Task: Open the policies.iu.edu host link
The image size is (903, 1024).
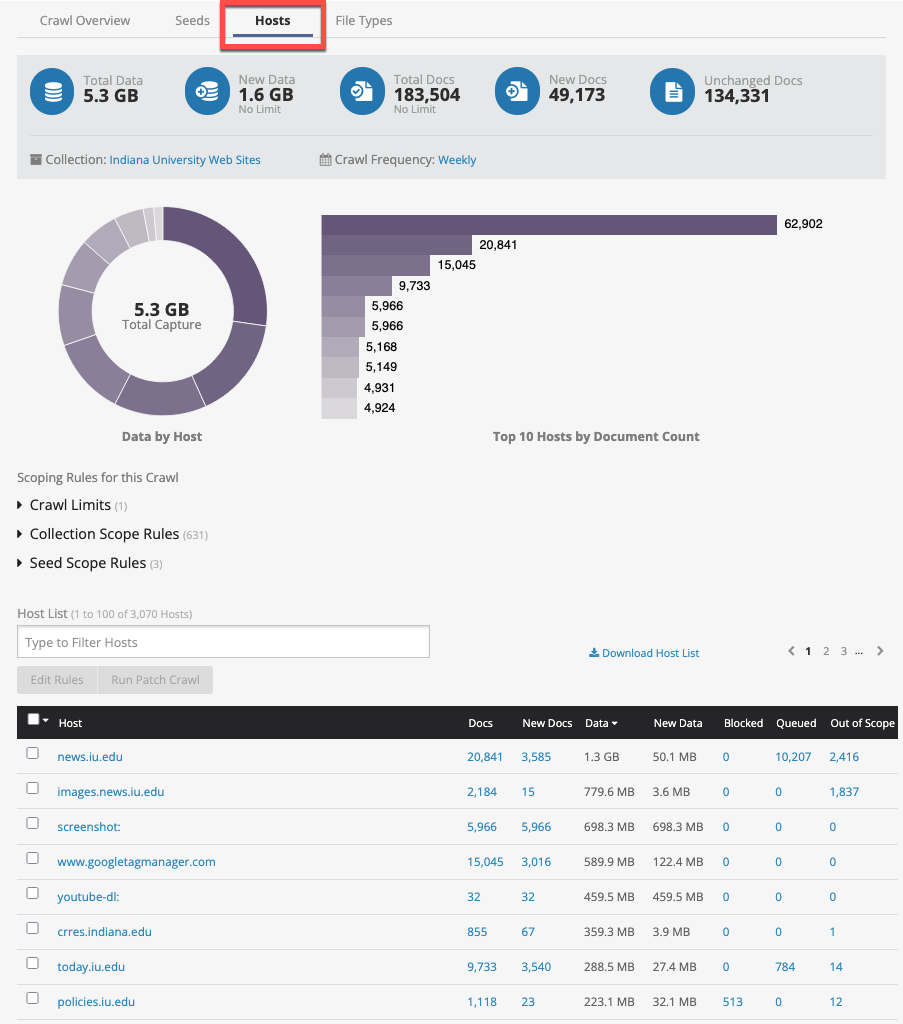Action: coord(96,1002)
